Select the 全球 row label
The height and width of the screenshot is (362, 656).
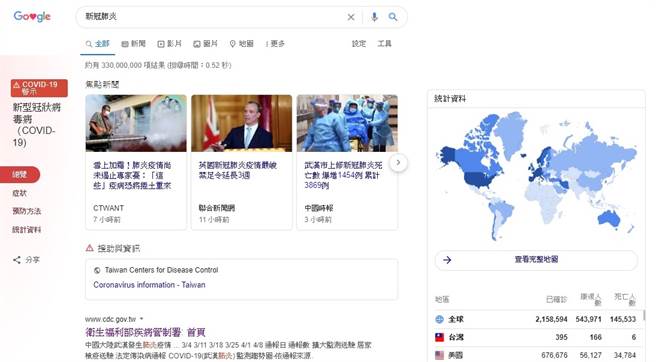click(456, 319)
